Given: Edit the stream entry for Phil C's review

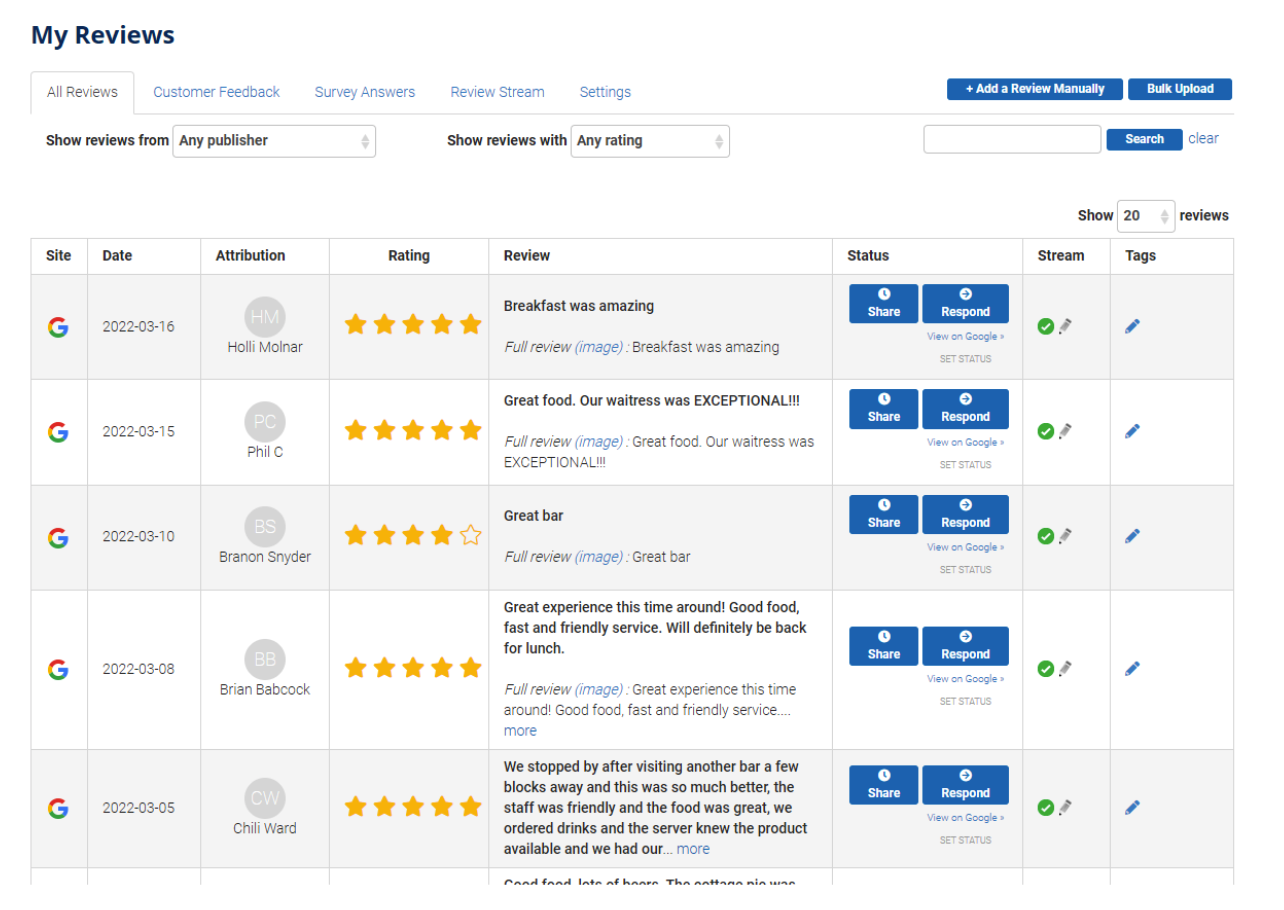Looking at the screenshot, I should point(1066,431).
